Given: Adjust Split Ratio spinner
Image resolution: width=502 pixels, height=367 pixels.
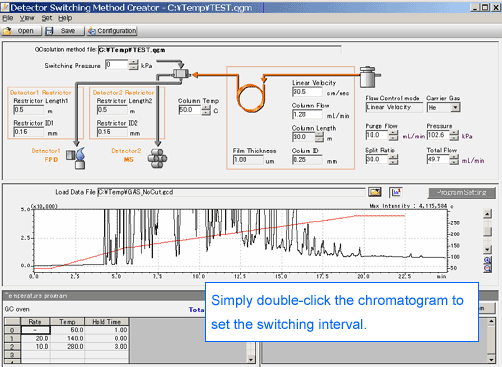Looking at the screenshot, I should [393, 159].
